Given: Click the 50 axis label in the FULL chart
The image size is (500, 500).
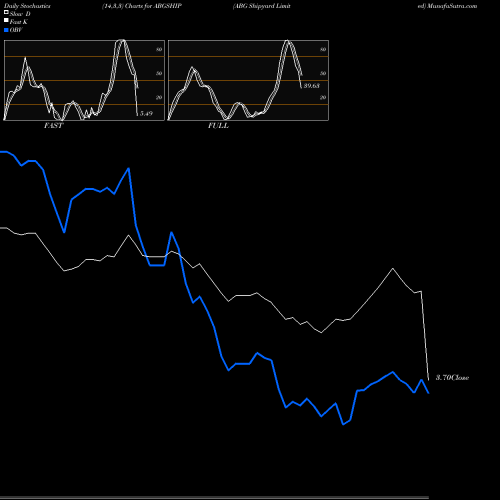Looking at the screenshot, I should coord(323,73).
